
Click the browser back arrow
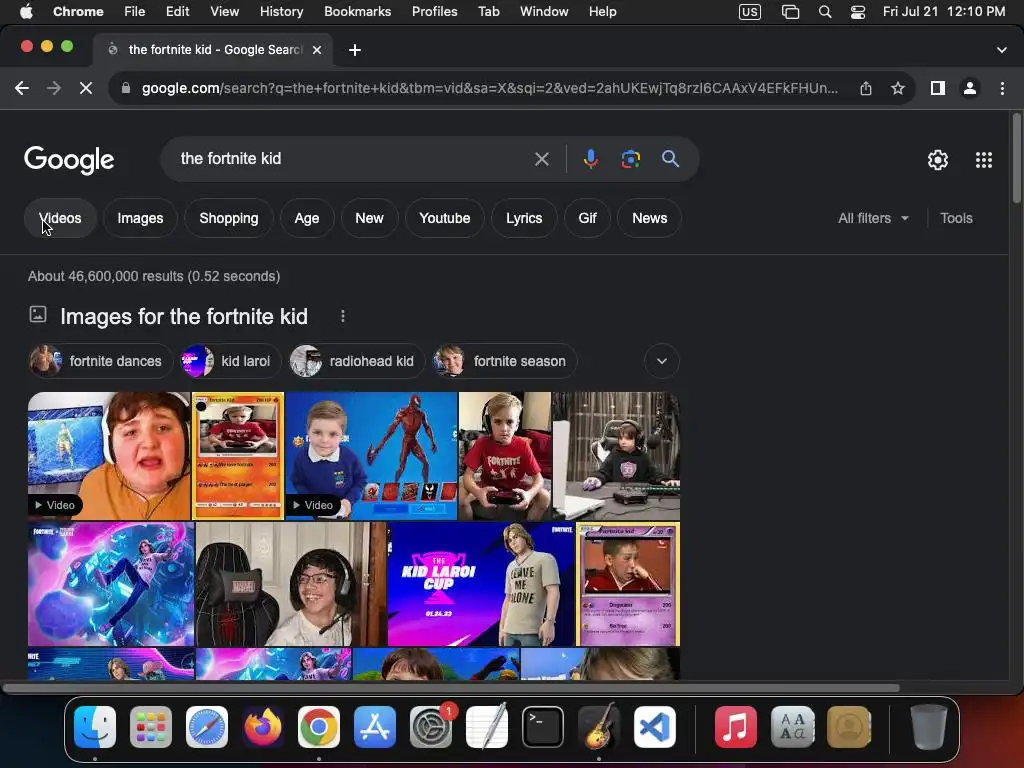click(x=22, y=88)
